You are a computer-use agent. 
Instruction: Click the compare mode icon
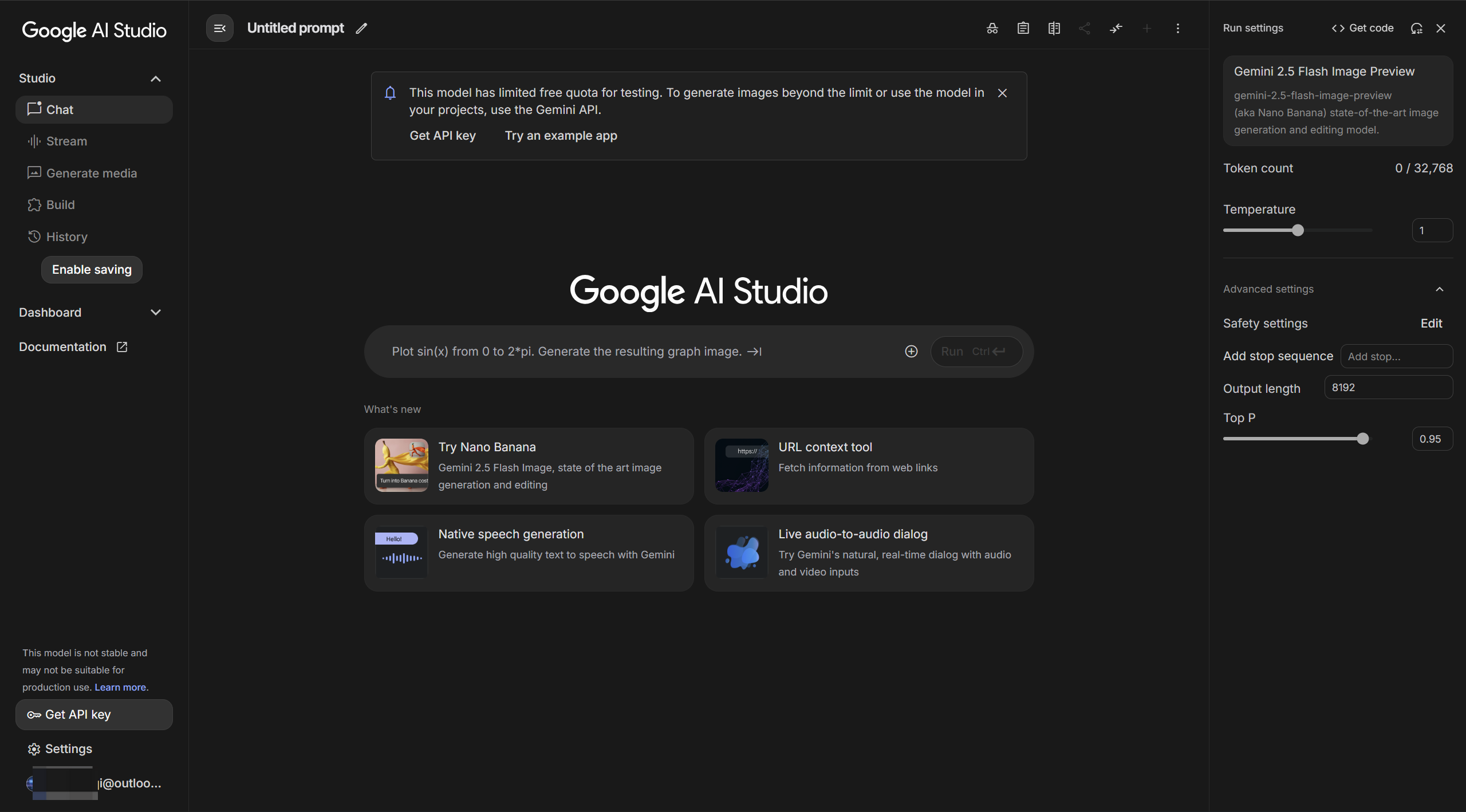click(x=1054, y=29)
